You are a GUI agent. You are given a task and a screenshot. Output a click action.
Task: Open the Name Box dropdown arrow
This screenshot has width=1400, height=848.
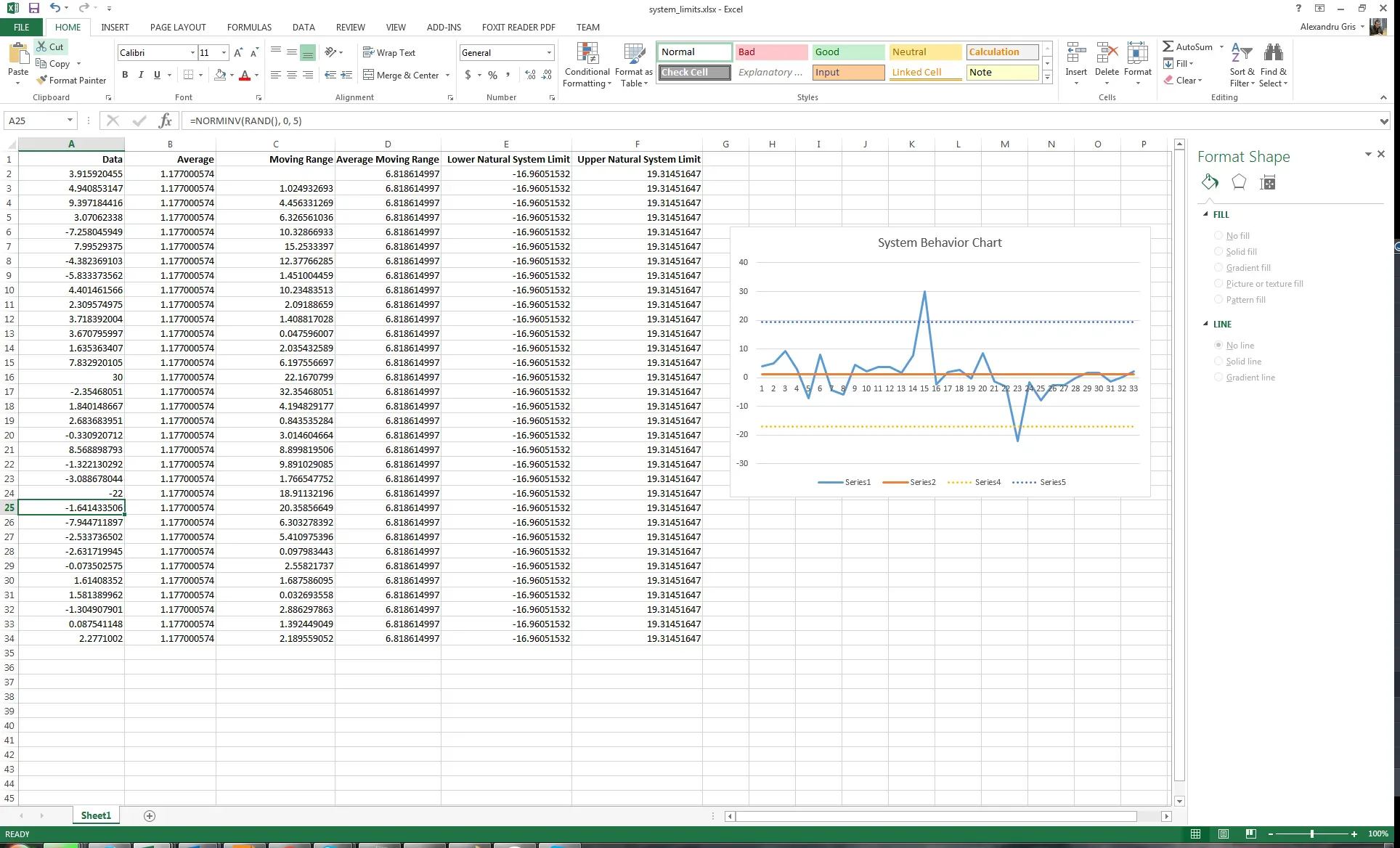(x=70, y=121)
